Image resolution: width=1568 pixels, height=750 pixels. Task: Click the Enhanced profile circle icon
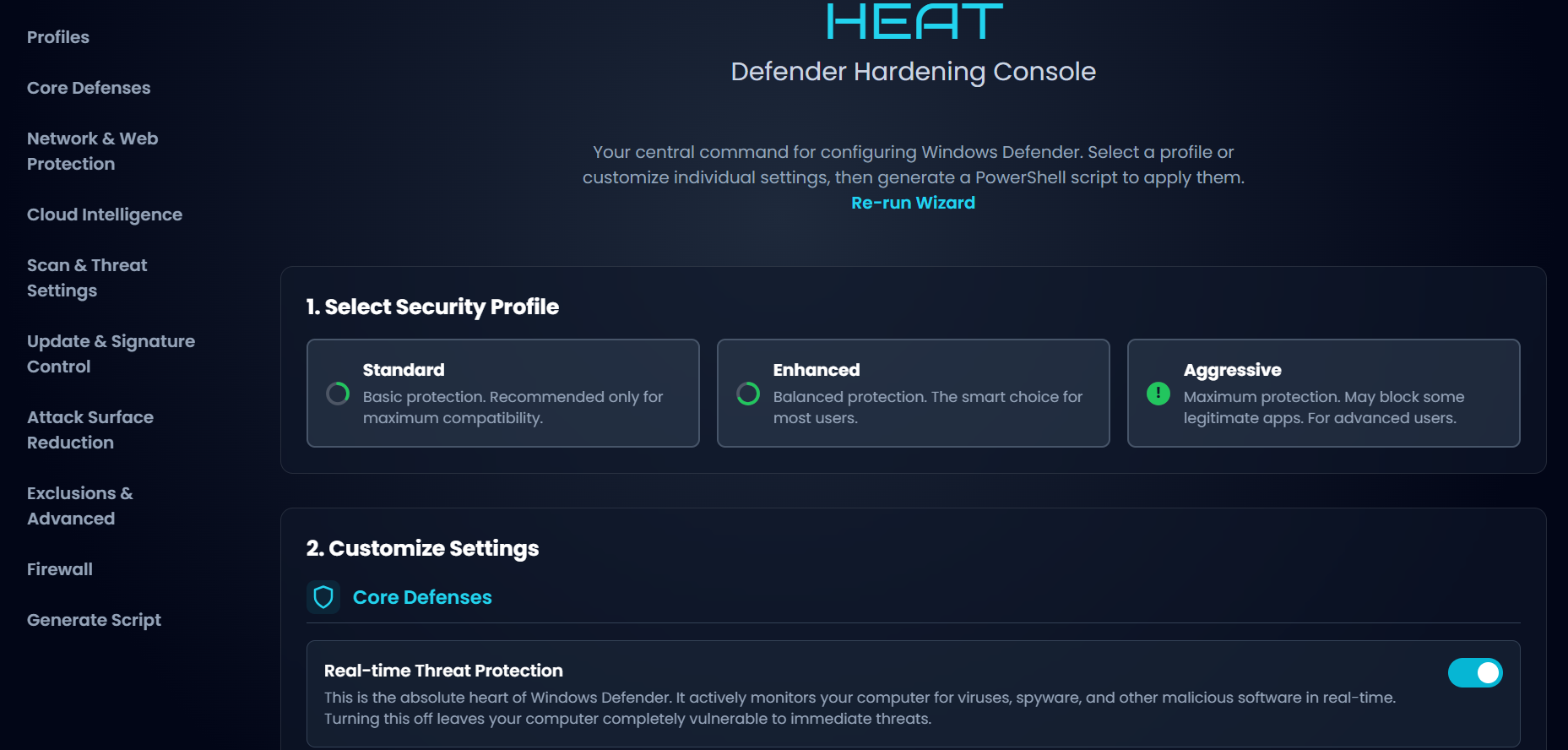(748, 394)
